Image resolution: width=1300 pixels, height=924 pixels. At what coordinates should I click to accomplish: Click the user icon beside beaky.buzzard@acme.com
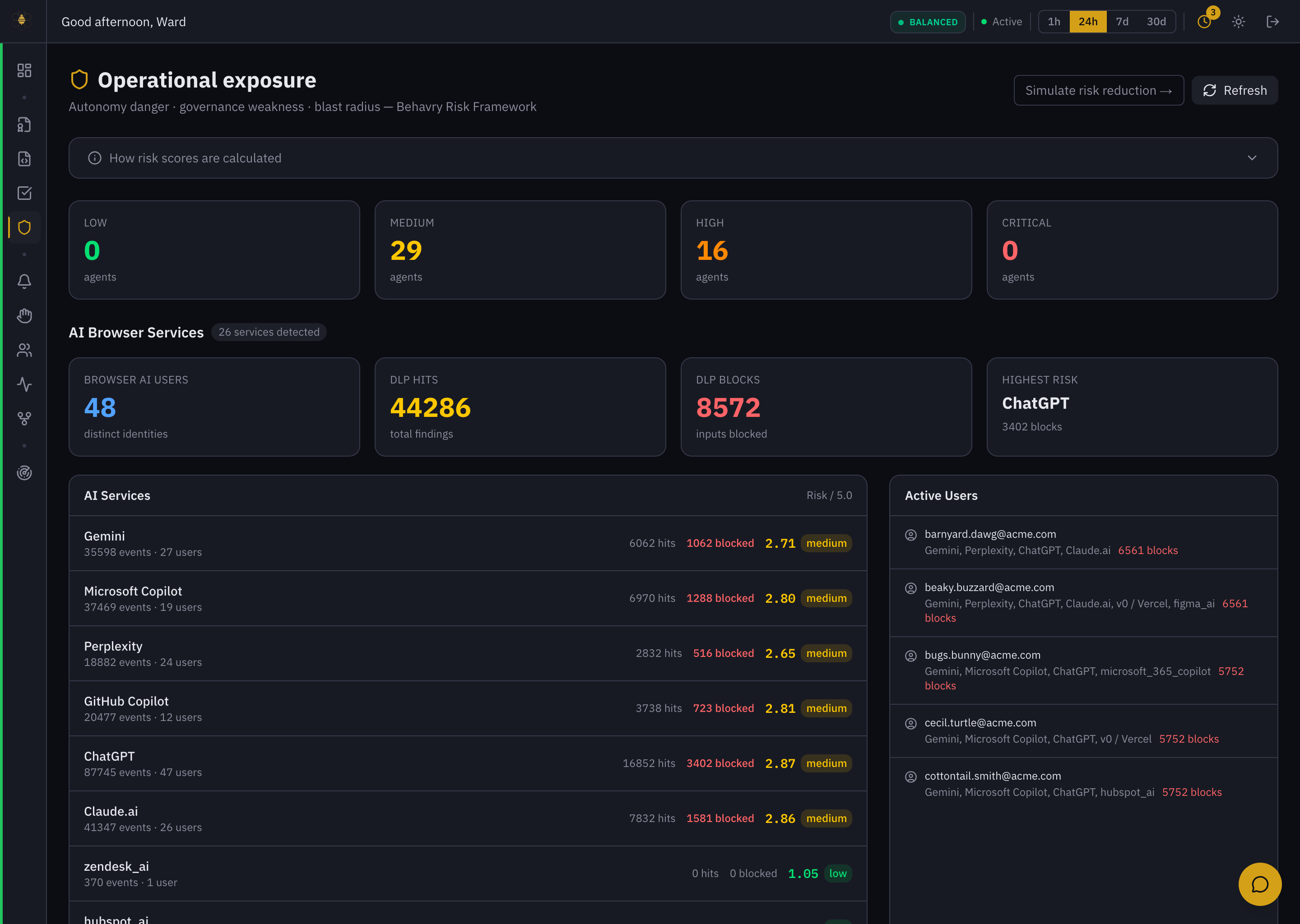pos(911,588)
